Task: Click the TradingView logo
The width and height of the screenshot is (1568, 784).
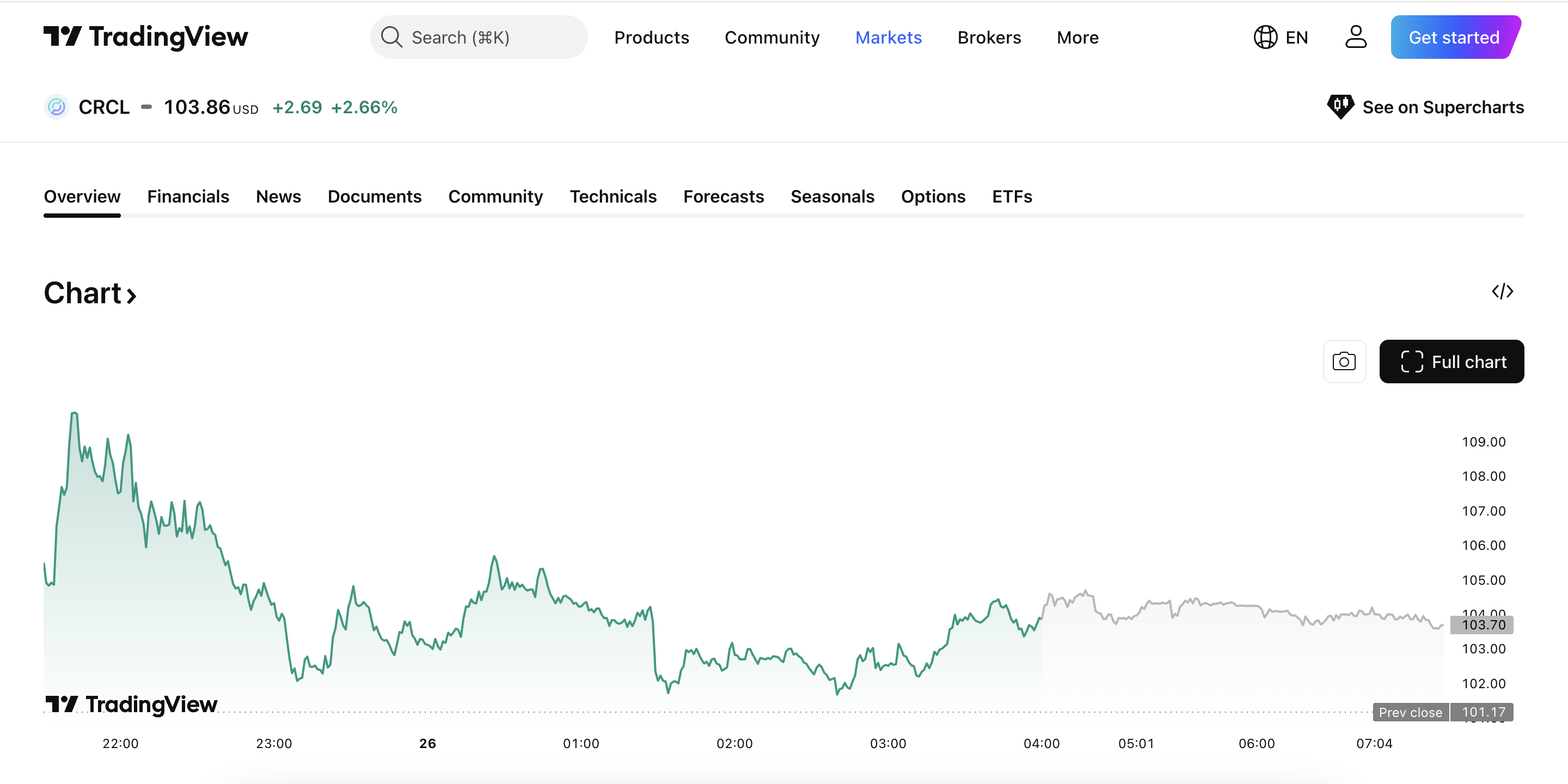Action: point(146,37)
